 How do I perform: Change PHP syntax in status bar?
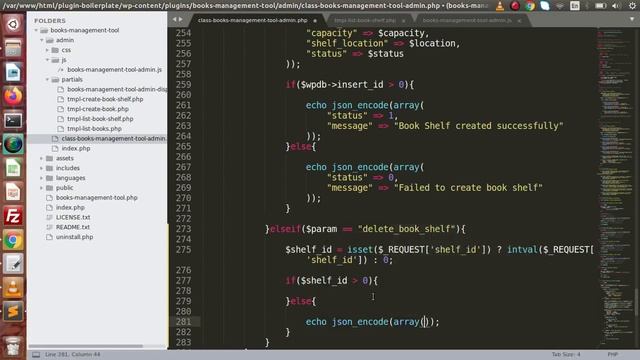pos(612,354)
